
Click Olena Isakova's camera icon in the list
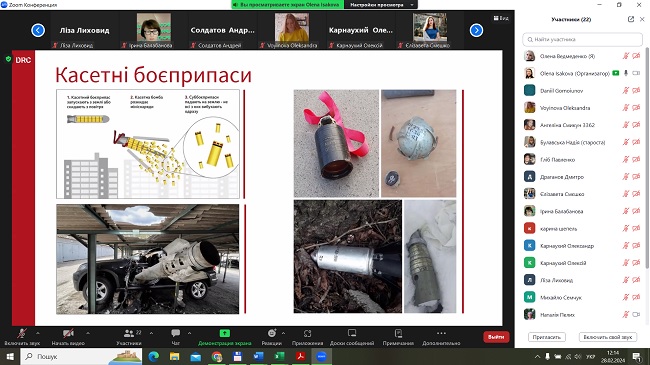point(636,73)
